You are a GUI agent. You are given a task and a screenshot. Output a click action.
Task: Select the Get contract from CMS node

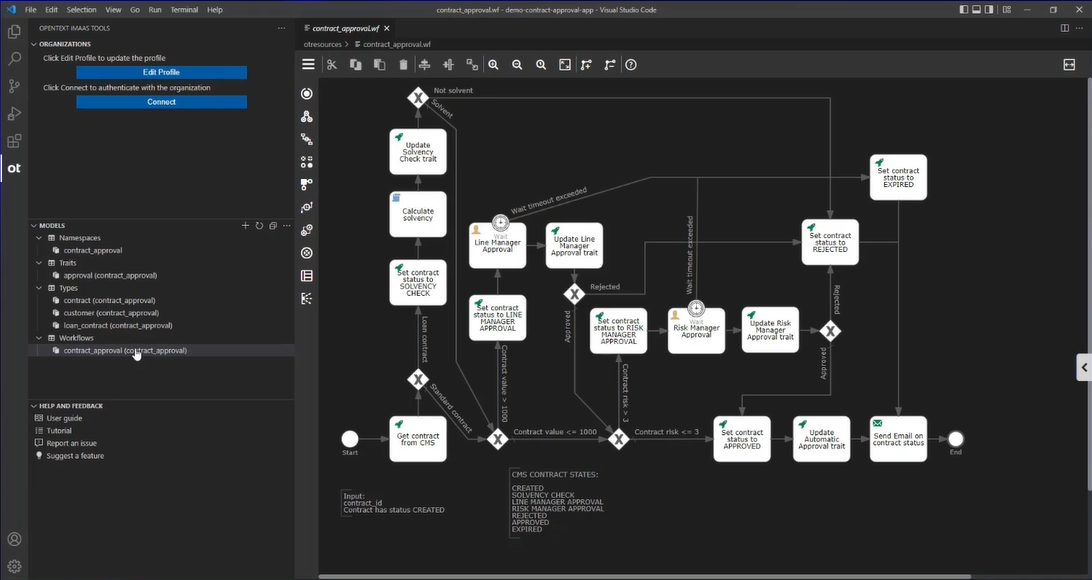pyautogui.click(x=418, y=439)
